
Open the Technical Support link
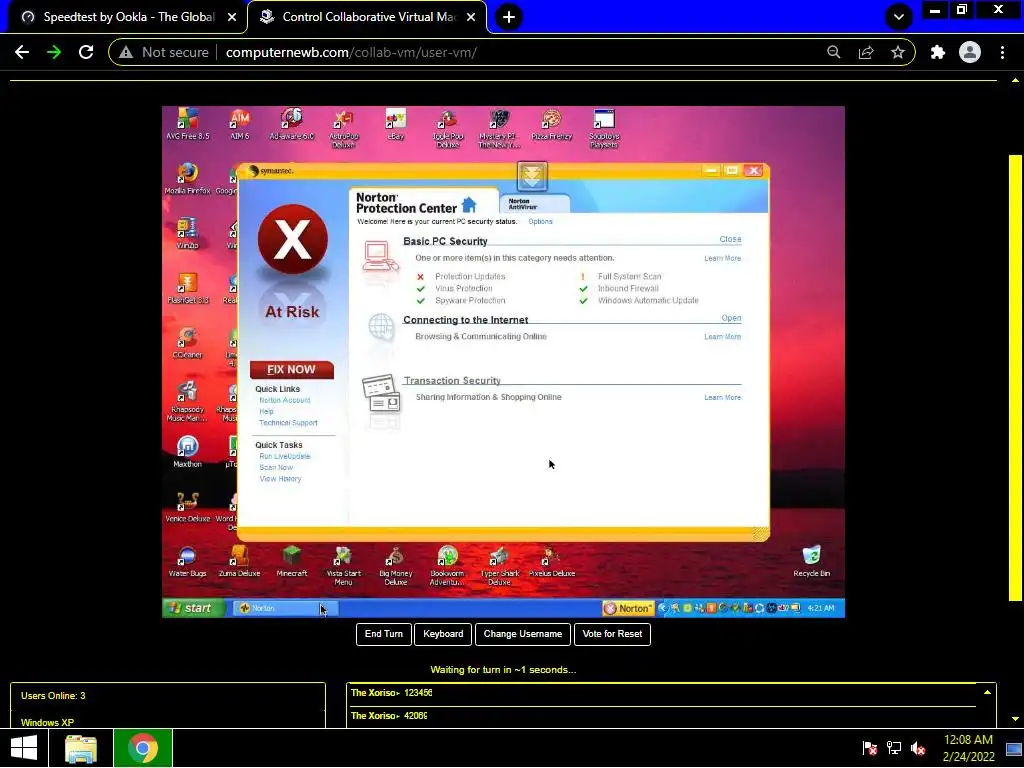click(x=289, y=423)
